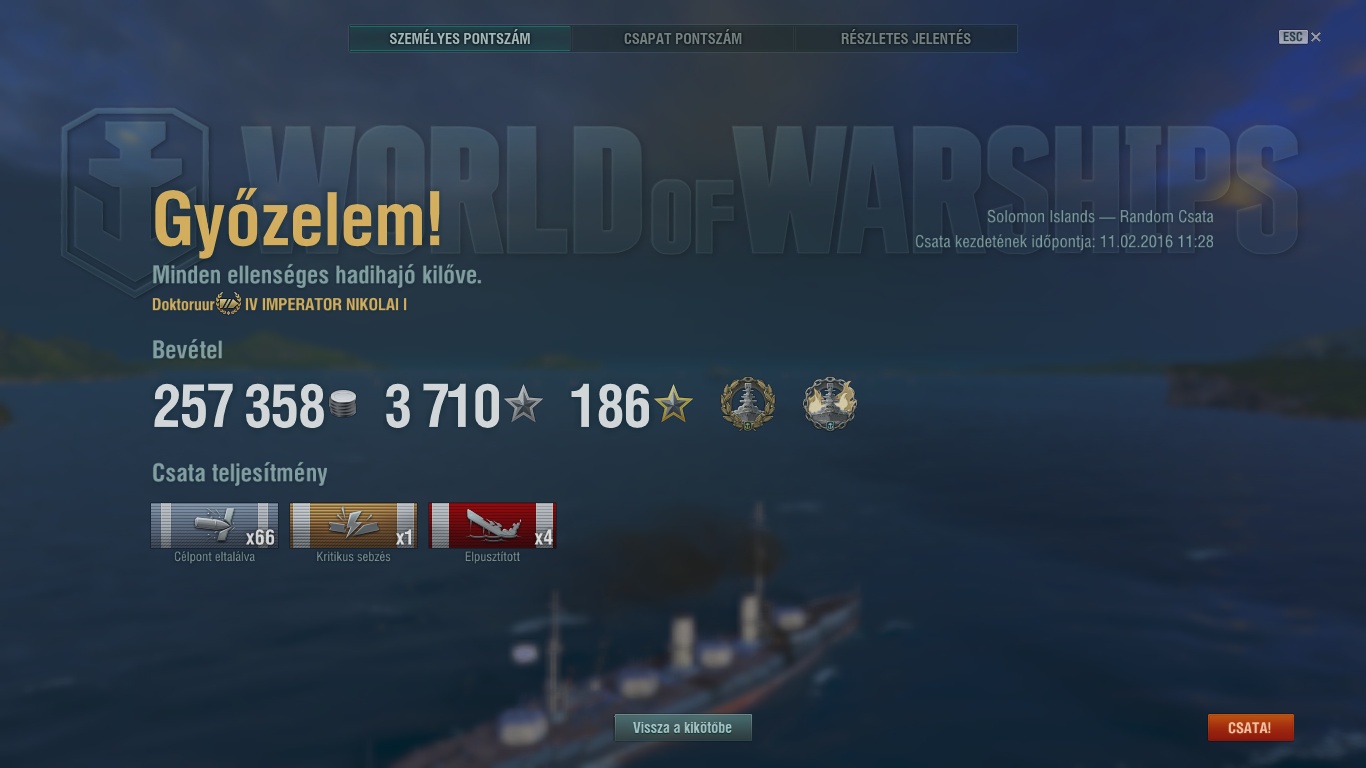Click the battleship wreath achievement medal
The width and height of the screenshot is (1366, 768).
(748, 405)
